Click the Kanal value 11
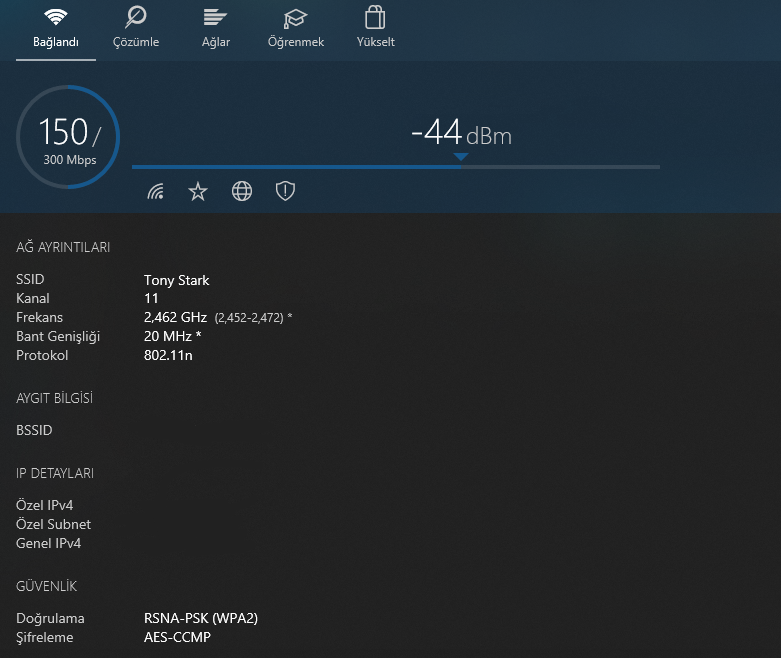Image resolution: width=781 pixels, height=658 pixels. [x=152, y=298]
